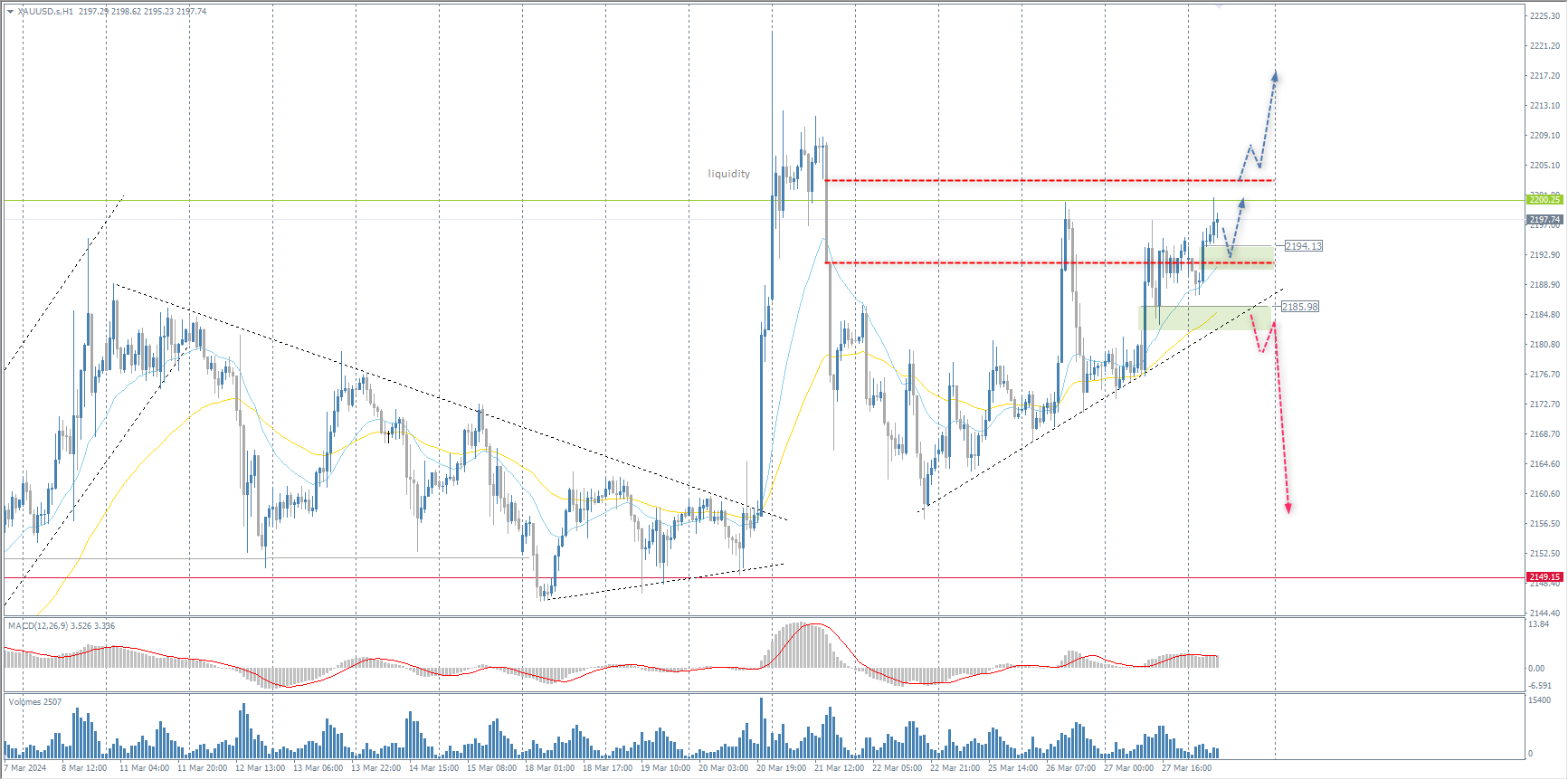Image resolution: width=1568 pixels, height=780 pixels.
Task: Select the low price value 2195.23 in header
Action: (158, 12)
